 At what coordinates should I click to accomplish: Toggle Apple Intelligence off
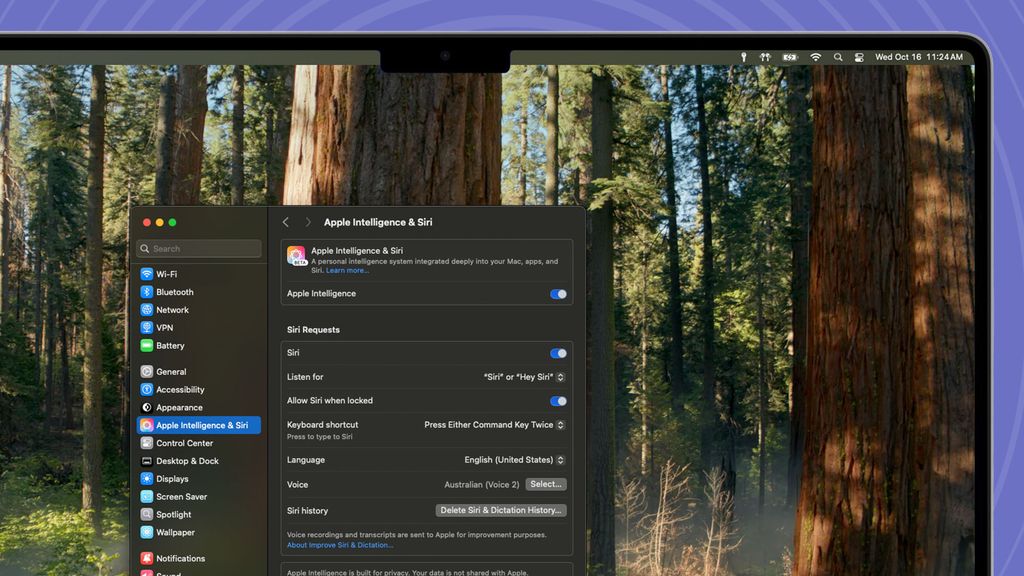(x=558, y=294)
